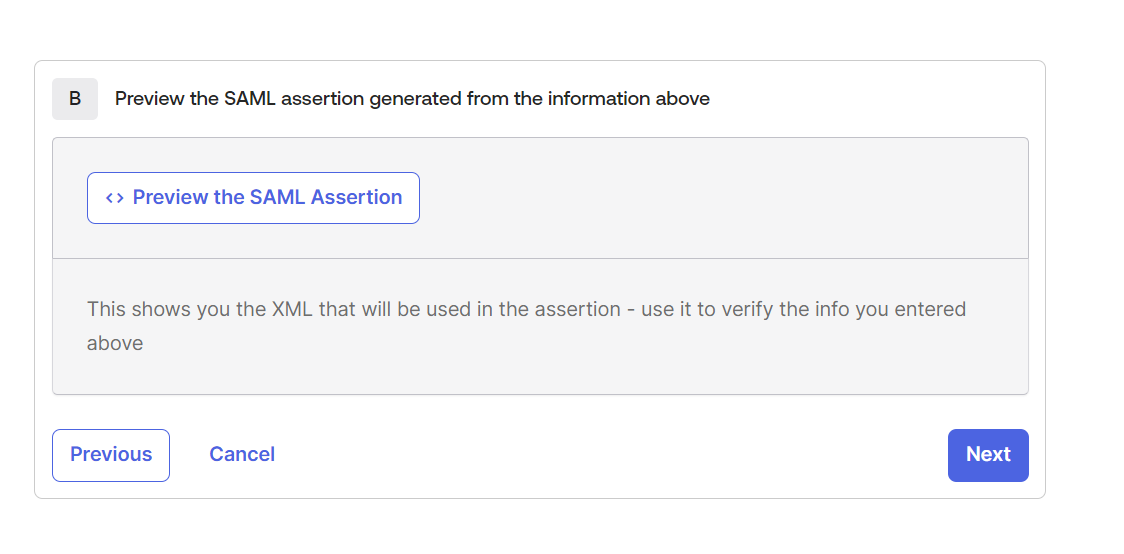Click the code brackets icon on preview button
Image resolution: width=1124 pixels, height=554 pixels.
(115, 198)
